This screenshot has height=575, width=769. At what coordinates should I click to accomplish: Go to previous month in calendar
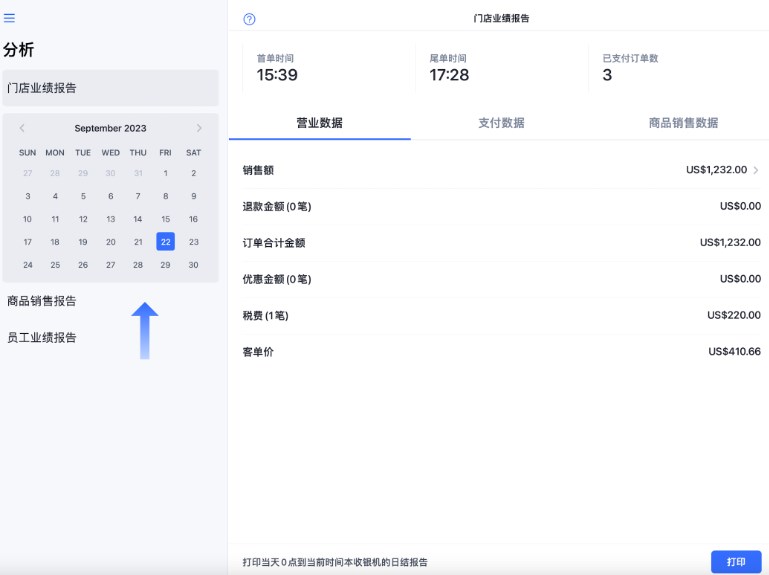[x=22, y=128]
